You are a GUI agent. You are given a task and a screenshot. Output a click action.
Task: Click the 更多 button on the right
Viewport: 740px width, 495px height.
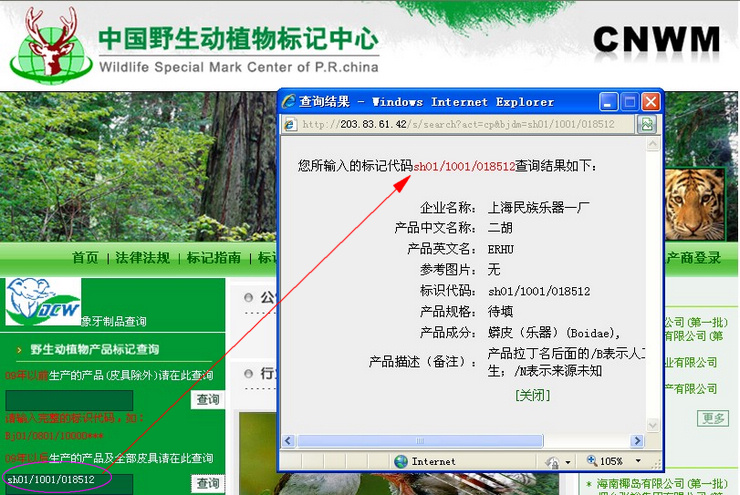tap(713, 418)
